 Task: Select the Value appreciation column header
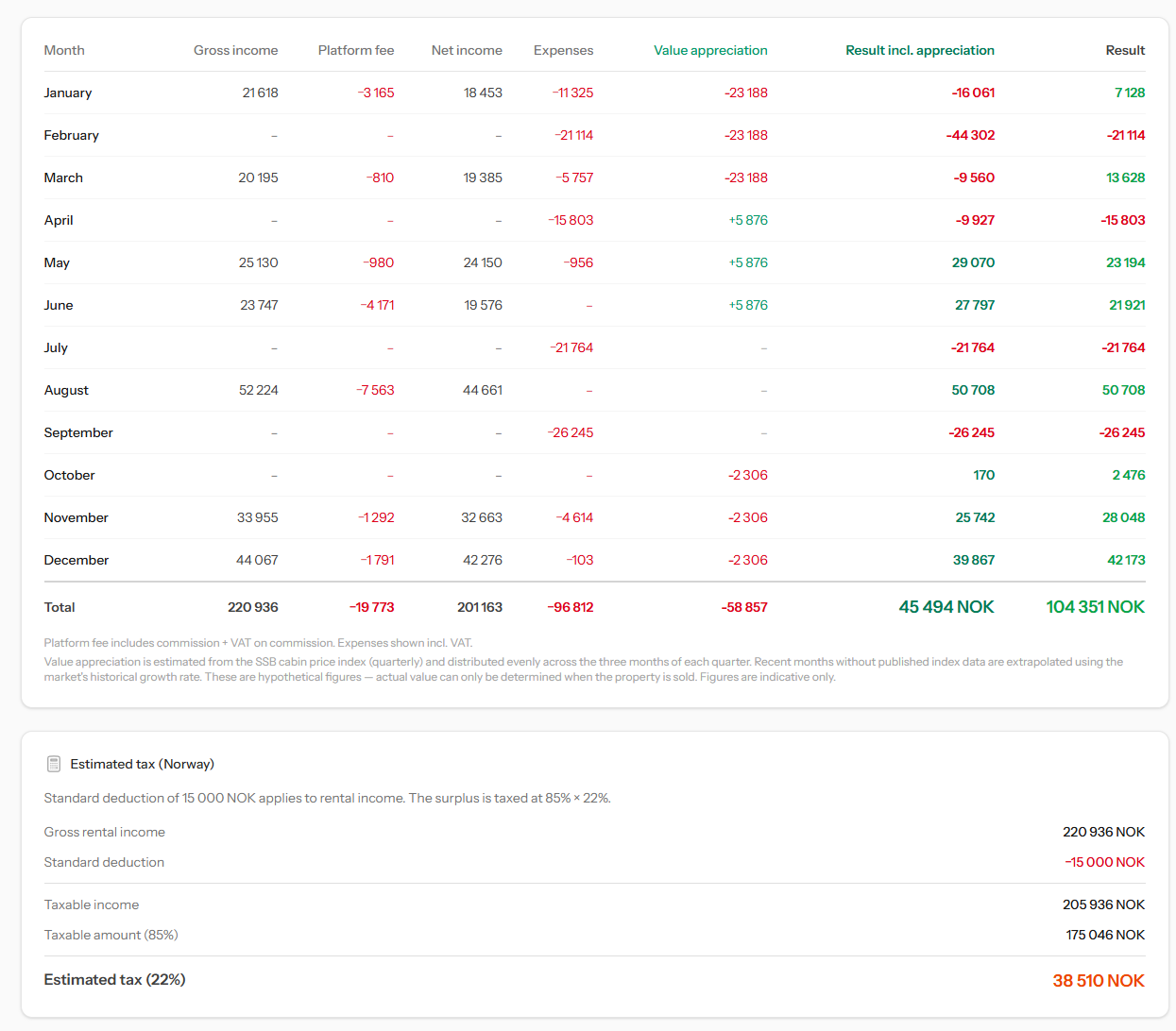coord(710,50)
